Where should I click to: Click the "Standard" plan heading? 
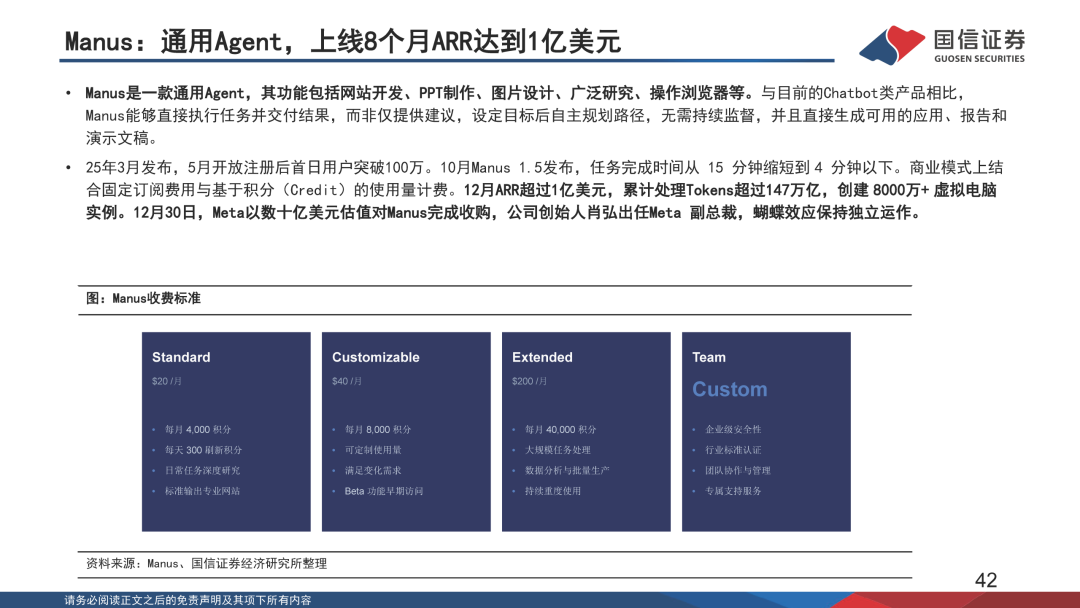181,357
